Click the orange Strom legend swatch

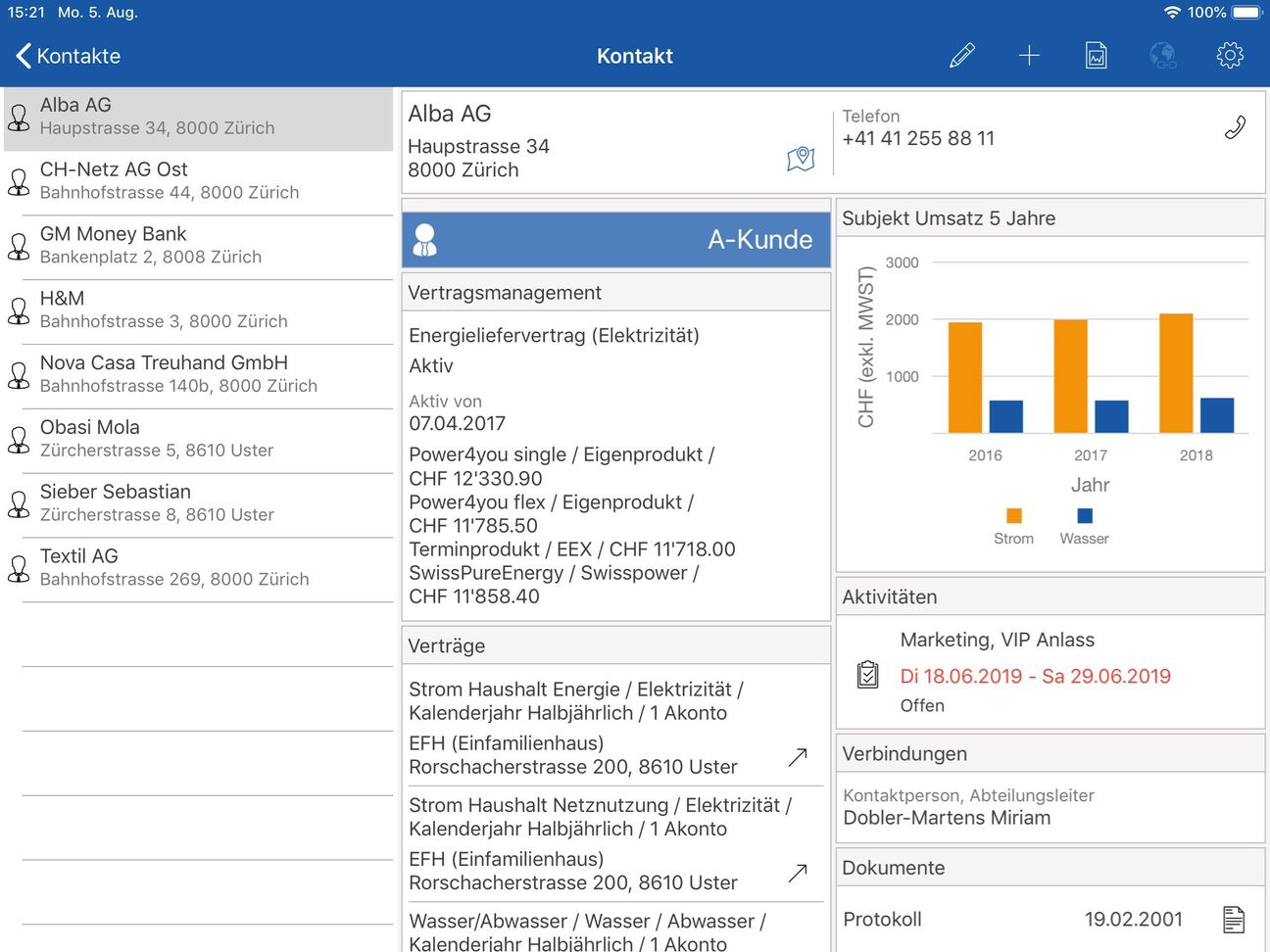point(1014,515)
